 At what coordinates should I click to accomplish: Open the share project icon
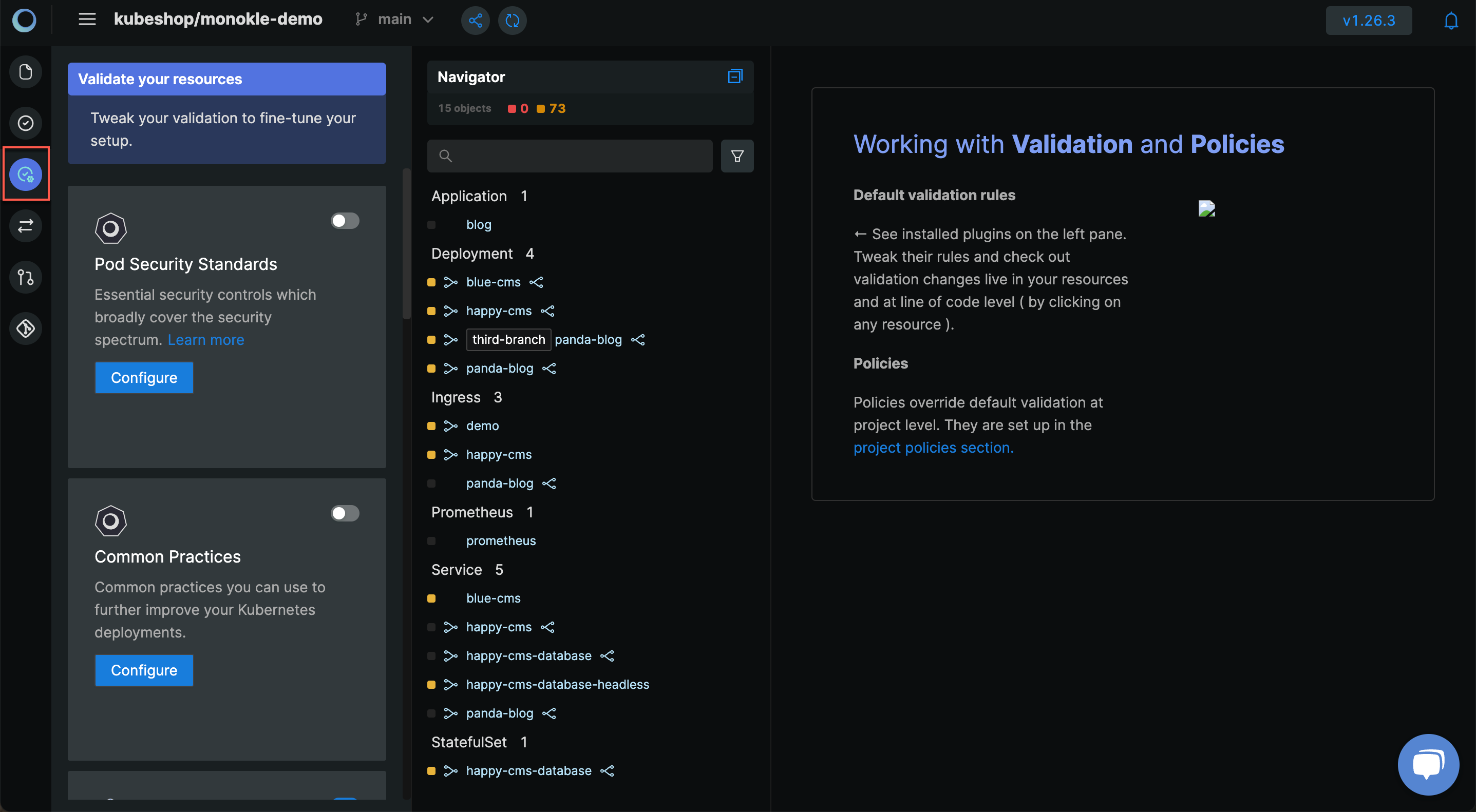[475, 21]
